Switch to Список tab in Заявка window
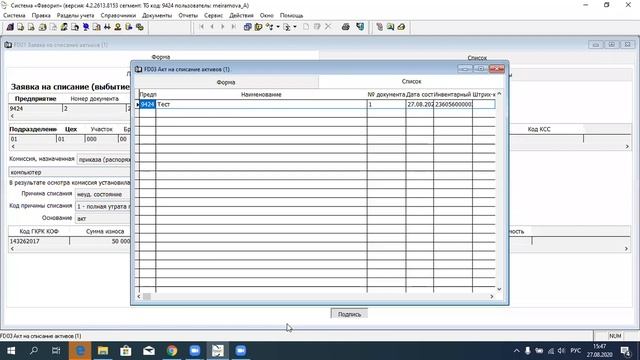Viewport: 640px width, 360px height. tap(477, 58)
